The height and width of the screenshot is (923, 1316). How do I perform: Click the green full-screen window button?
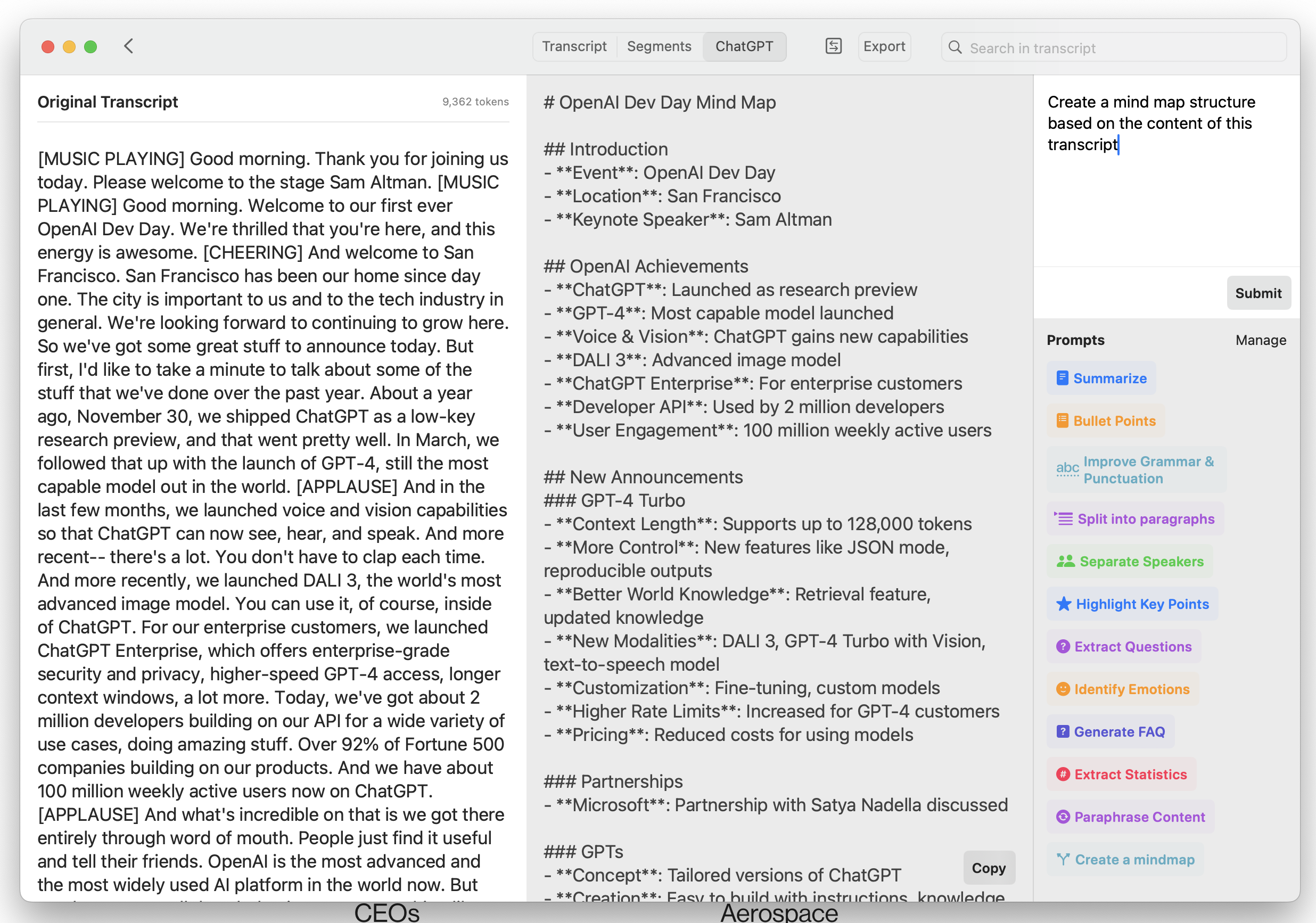coord(91,47)
